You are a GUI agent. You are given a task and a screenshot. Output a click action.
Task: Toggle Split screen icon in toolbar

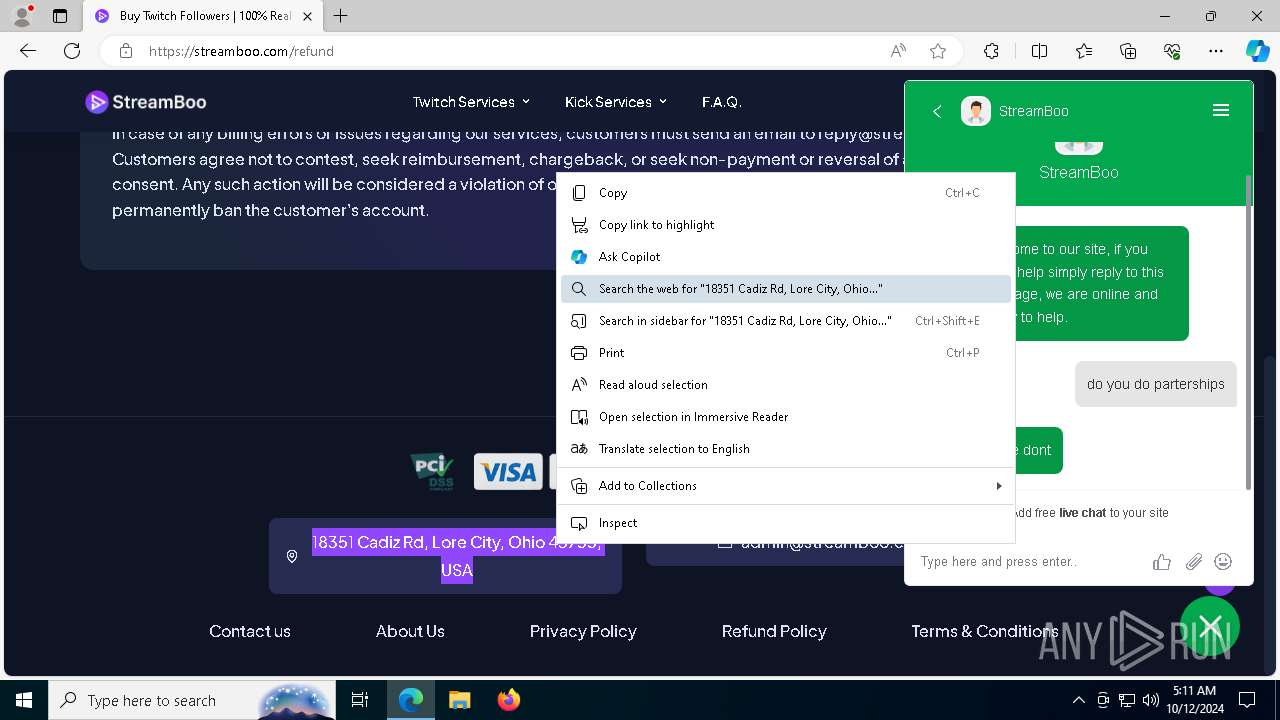pos(1039,51)
